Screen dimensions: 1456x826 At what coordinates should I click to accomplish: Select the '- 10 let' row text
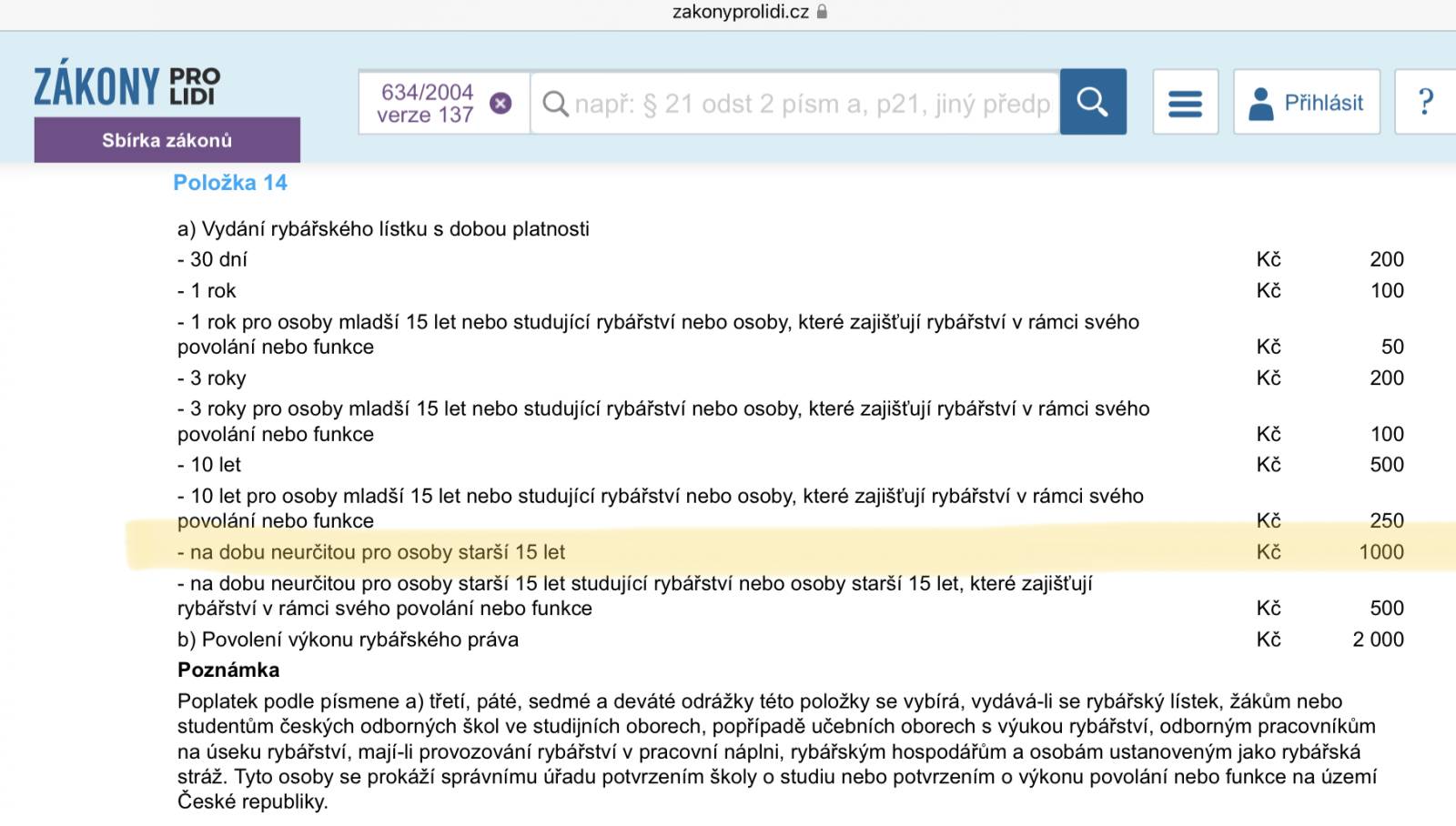click(x=209, y=465)
